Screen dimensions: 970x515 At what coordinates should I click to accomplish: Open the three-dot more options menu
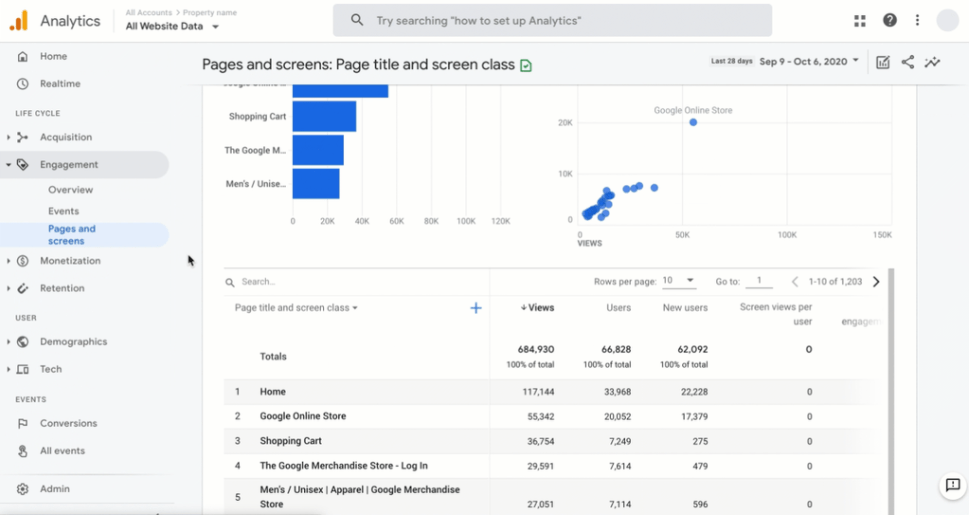coord(917,20)
